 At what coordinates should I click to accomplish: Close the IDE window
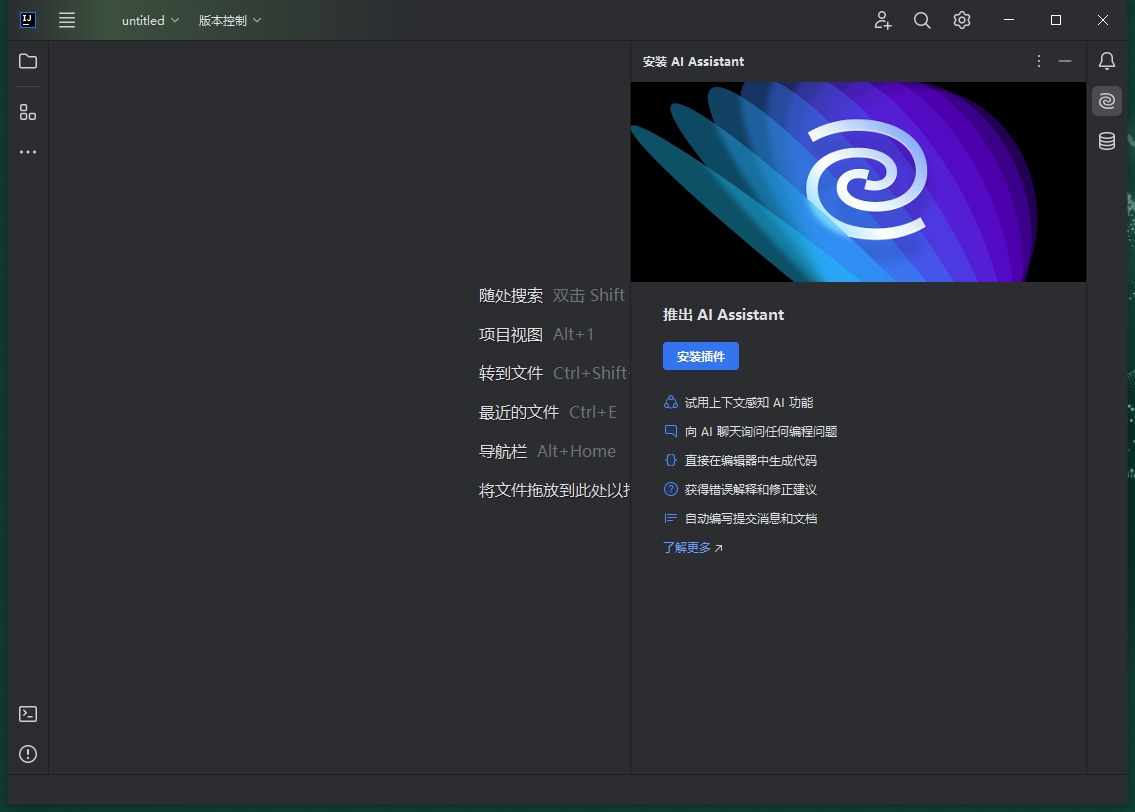1102,20
